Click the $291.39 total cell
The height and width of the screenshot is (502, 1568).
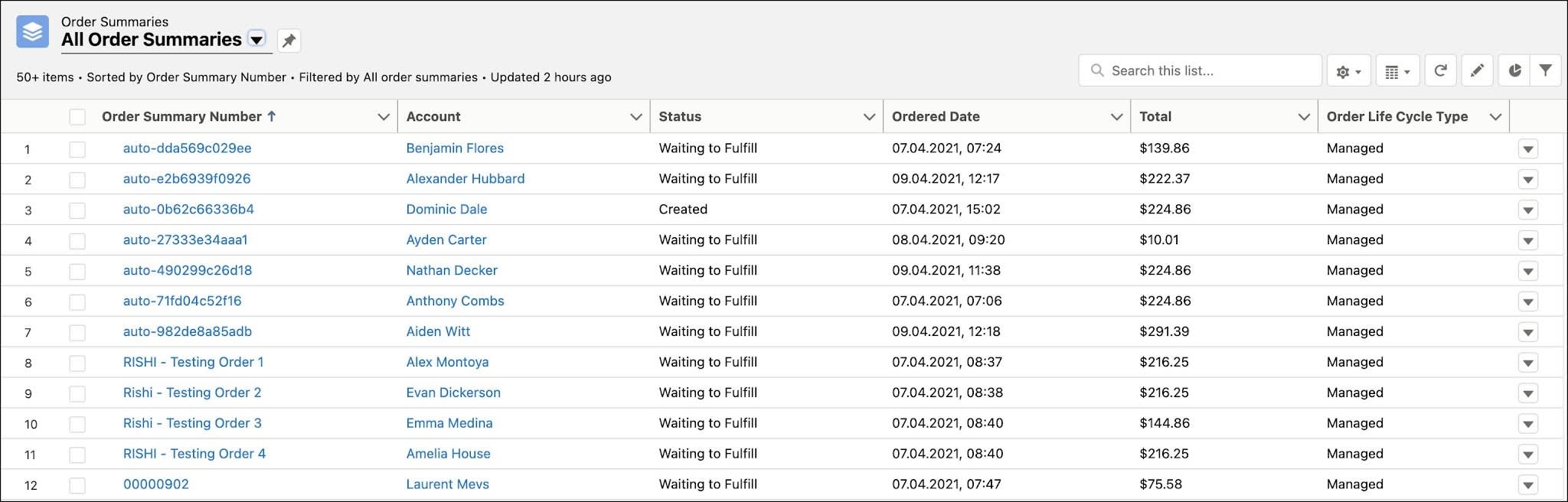pyautogui.click(x=1165, y=331)
